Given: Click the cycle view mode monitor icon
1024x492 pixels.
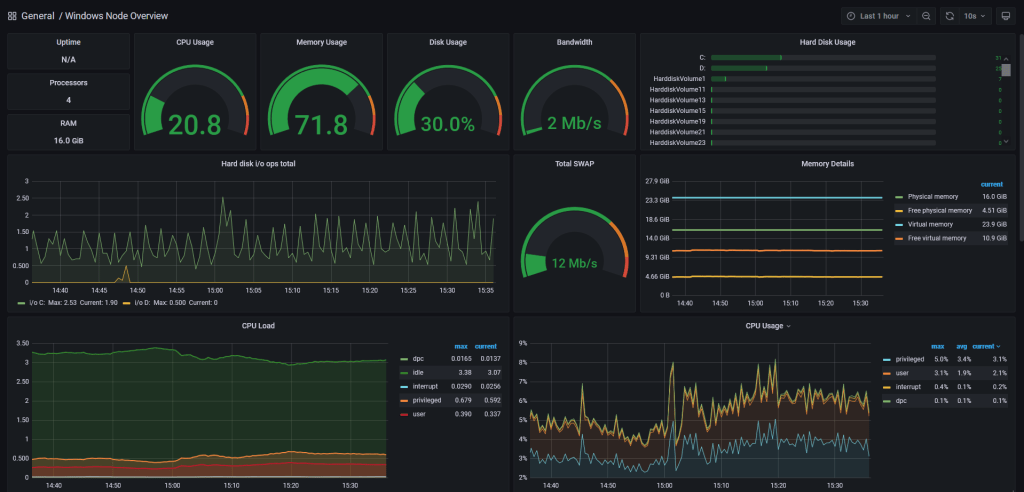Looking at the screenshot, I should point(1004,16).
